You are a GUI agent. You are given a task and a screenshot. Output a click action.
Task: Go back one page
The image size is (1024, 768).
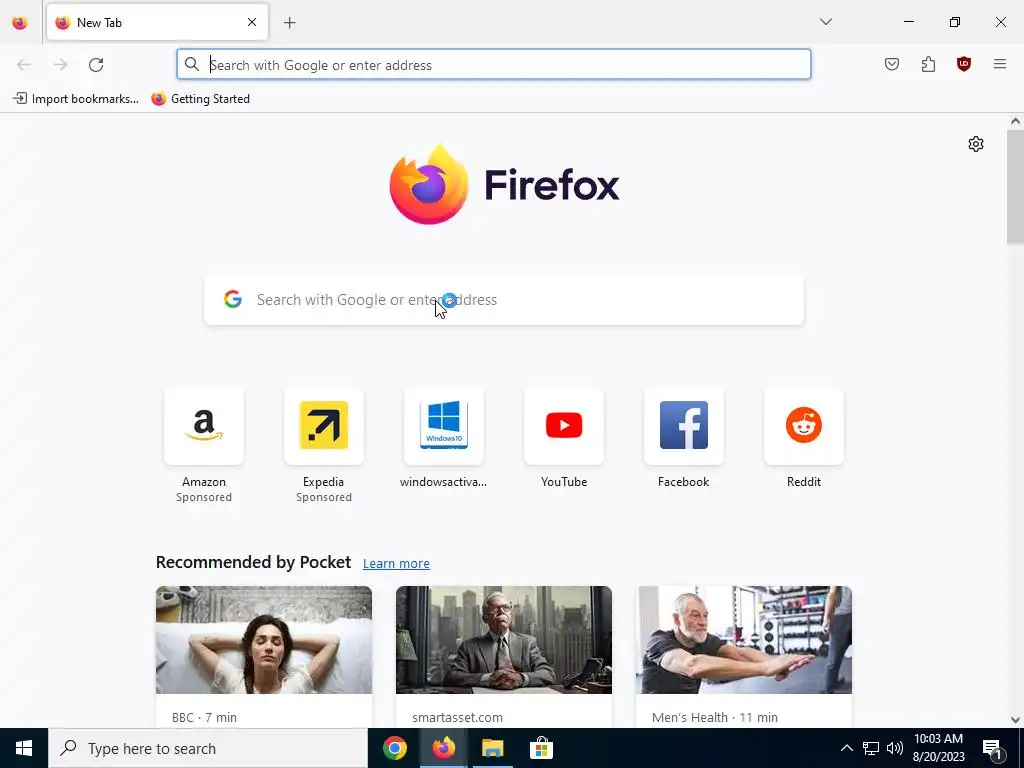tap(24, 65)
